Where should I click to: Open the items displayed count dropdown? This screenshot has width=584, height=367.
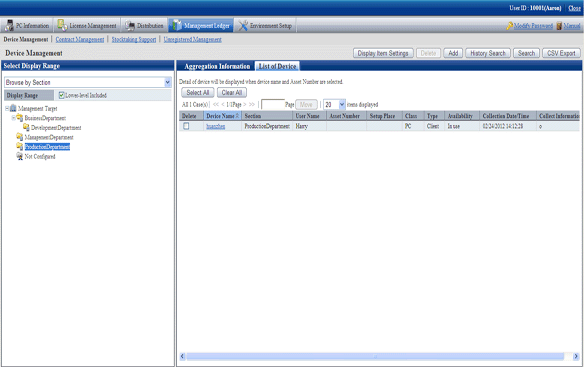342,105
